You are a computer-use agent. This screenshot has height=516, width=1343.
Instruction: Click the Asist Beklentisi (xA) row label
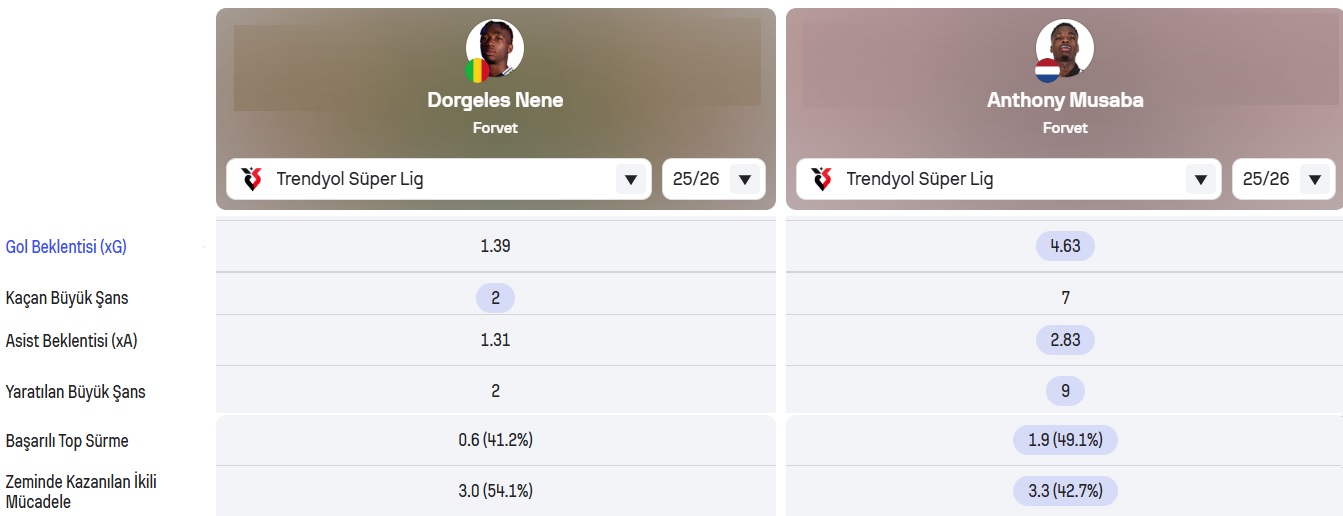click(x=71, y=341)
